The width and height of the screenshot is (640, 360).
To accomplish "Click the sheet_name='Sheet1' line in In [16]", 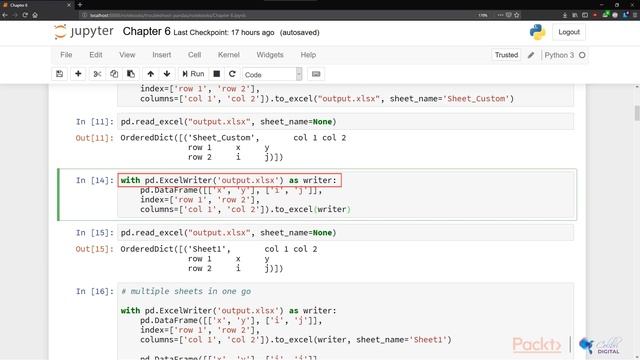I will 296,340.
